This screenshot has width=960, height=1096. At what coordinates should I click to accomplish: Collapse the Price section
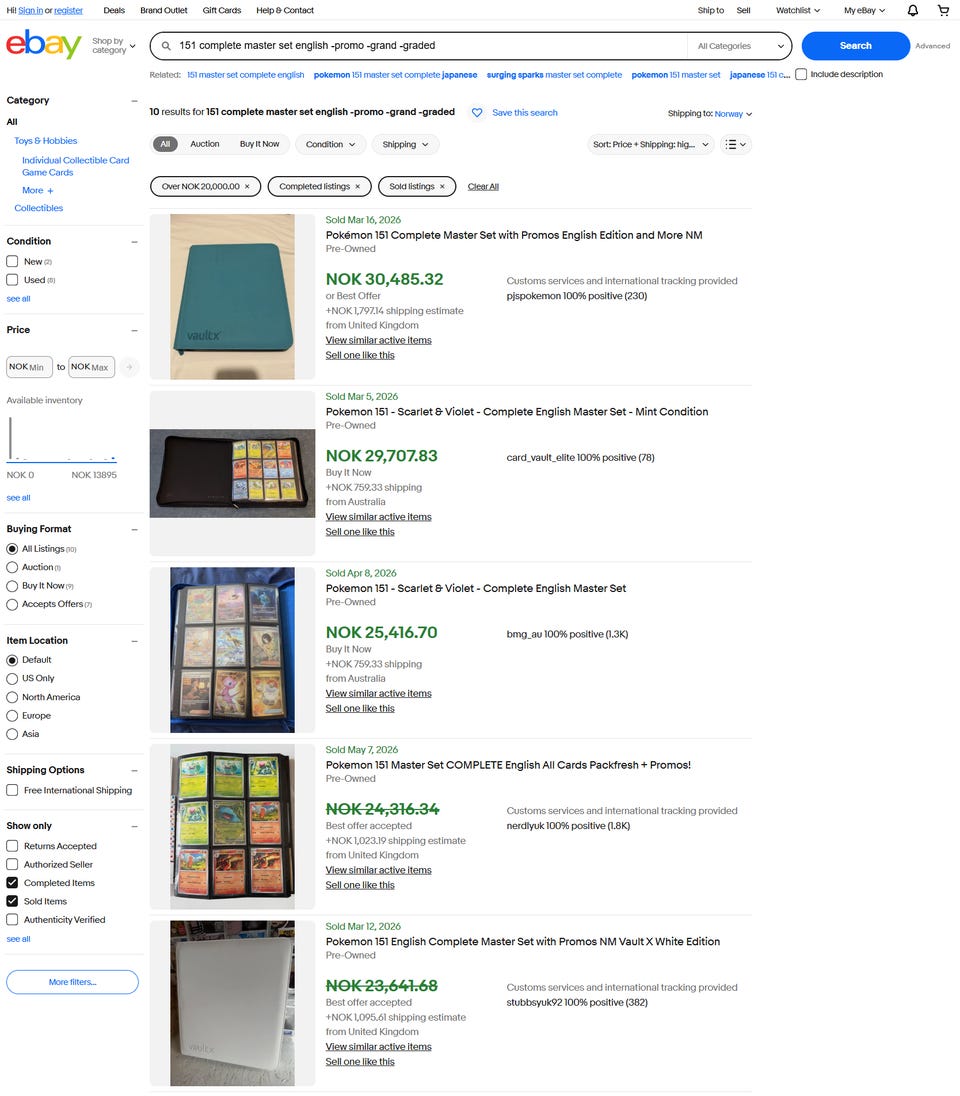coord(134,331)
